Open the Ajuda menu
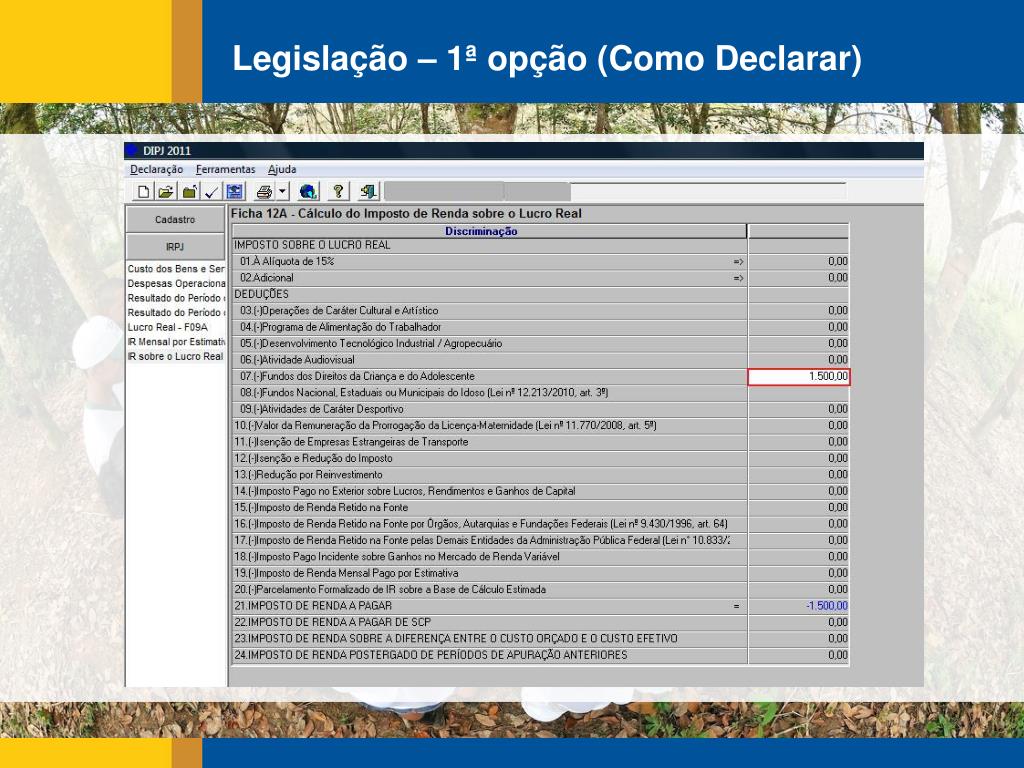 click(282, 169)
